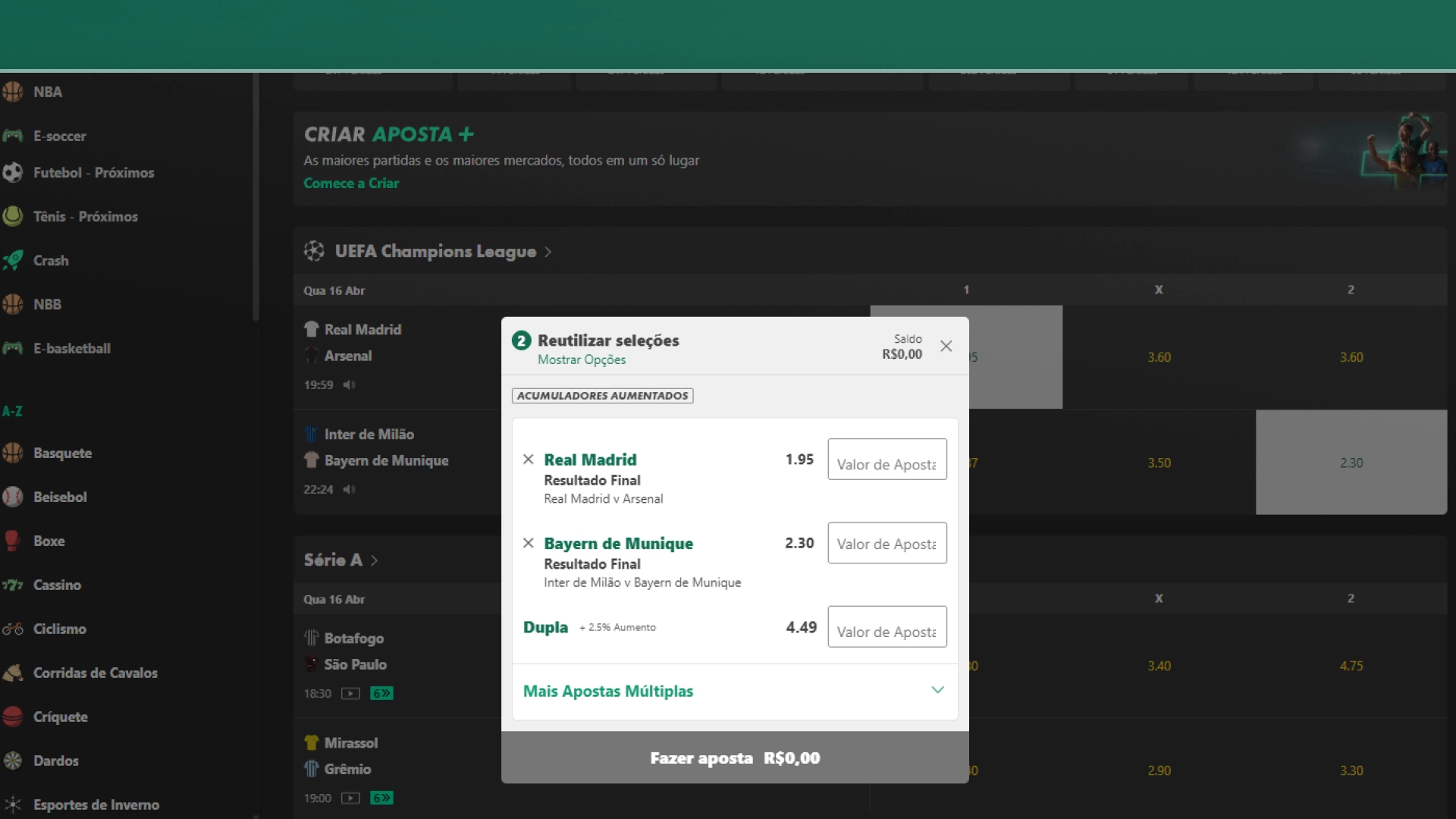
Task: Remove Bayern de Munique selection from bet slip
Action: click(x=529, y=543)
